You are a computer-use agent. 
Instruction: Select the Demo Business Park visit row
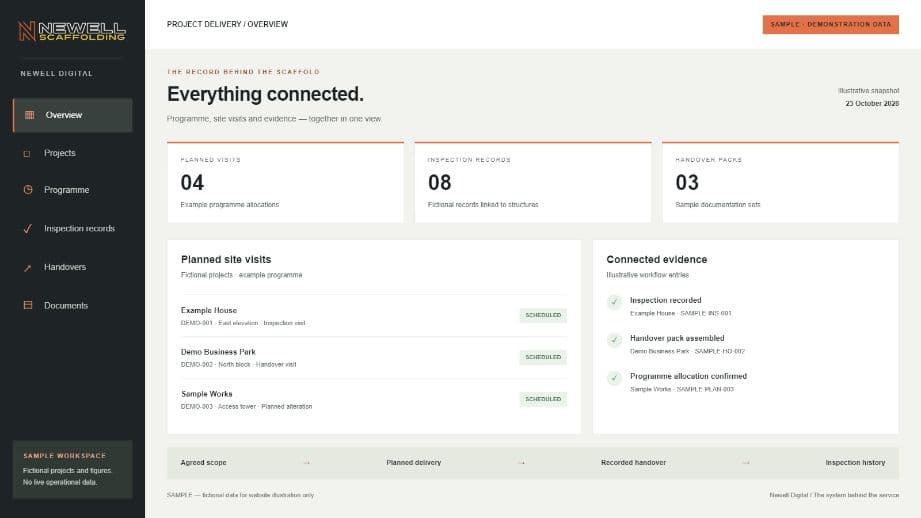click(374, 358)
